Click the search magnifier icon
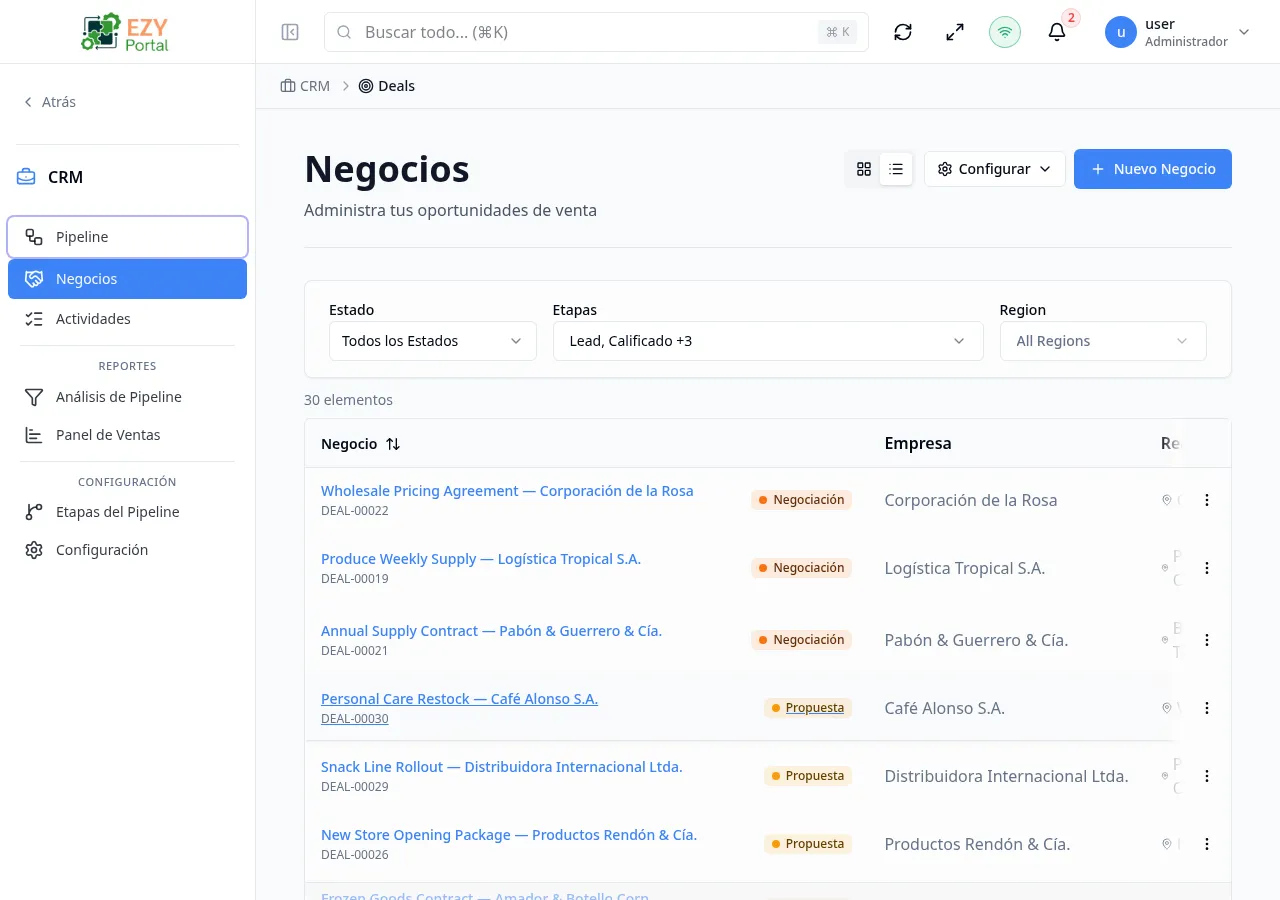The image size is (1280, 900). tap(344, 32)
